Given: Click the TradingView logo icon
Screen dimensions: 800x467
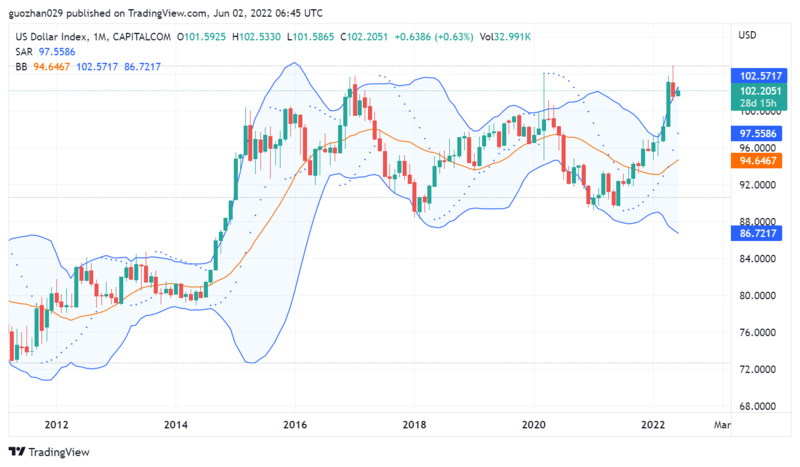Looking at the screenshot, I should click(x=17, y=452).
